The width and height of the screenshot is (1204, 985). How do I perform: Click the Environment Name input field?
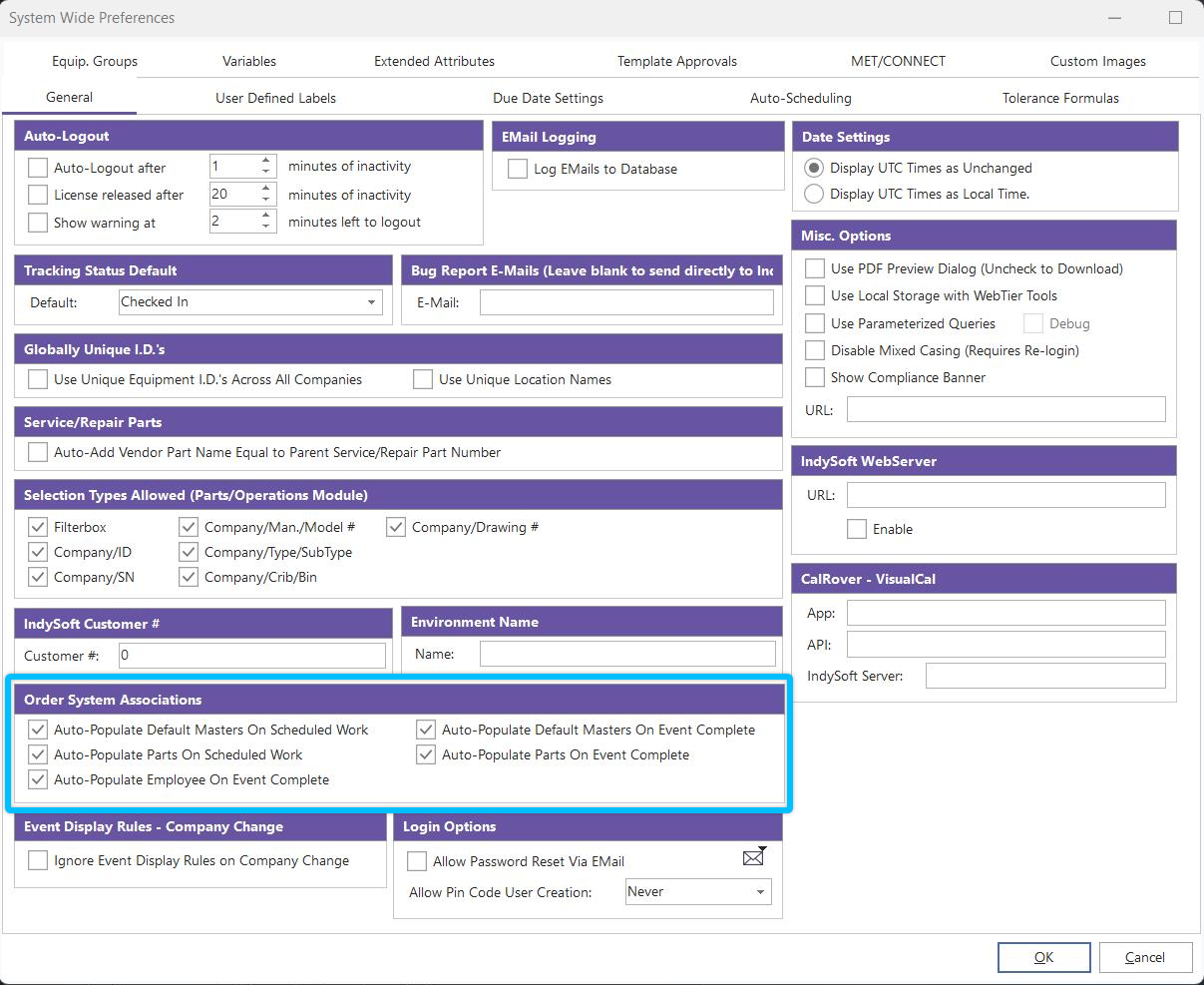(x=626, y=654)
